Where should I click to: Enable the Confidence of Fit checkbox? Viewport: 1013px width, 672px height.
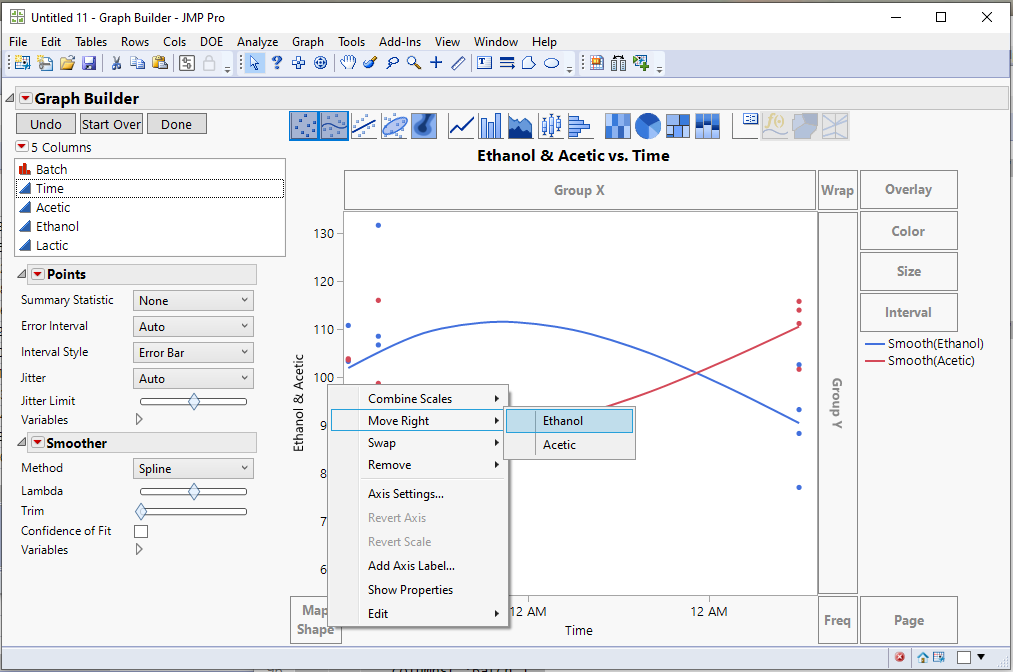[141, 531]
